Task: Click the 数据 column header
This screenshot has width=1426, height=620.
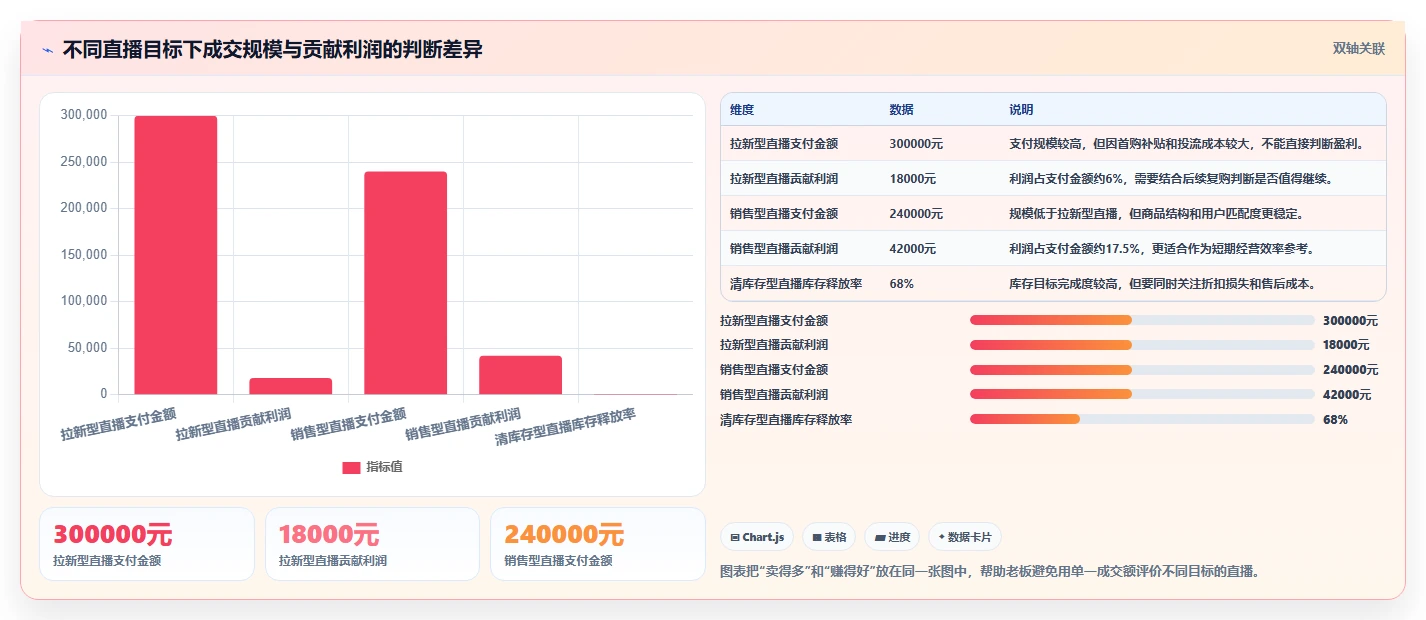Action: (901, 109)
